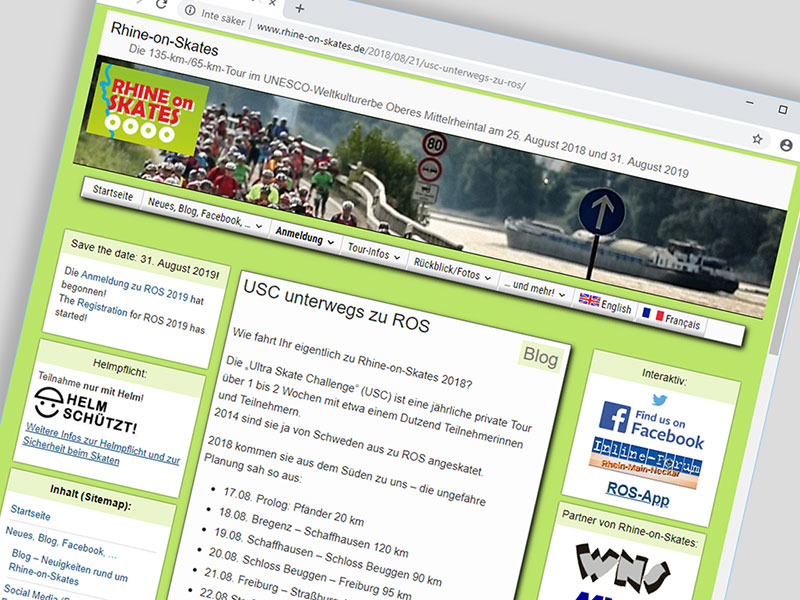Click 'Save the date: 31. August 2019!' heading
Screen dimensions: 800x600
(145, 259)
